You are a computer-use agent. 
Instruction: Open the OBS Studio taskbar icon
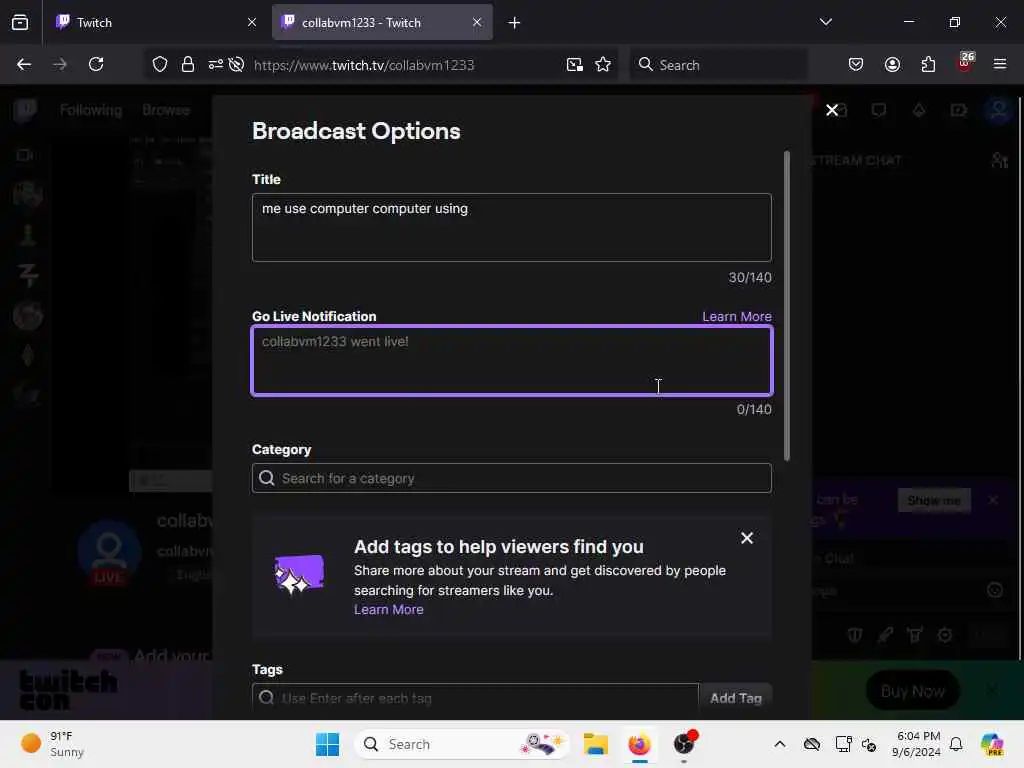click(684, 744)
